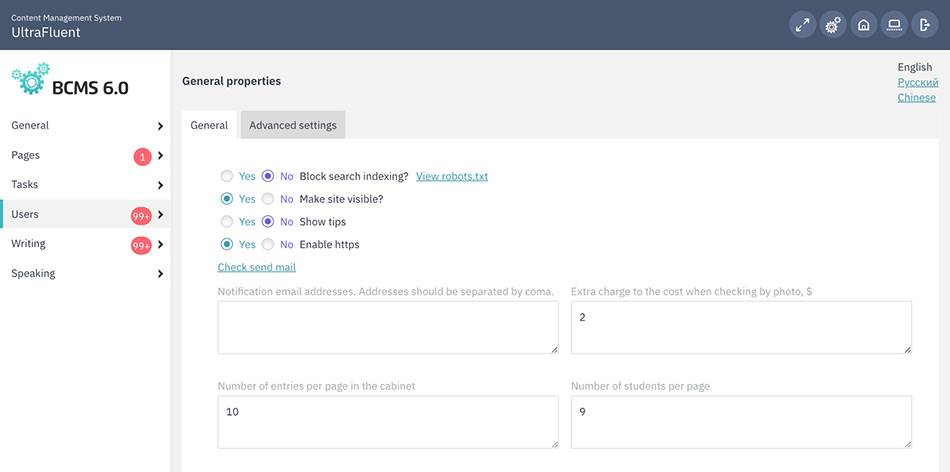Open the Pages sidebar item

(85, 155)
